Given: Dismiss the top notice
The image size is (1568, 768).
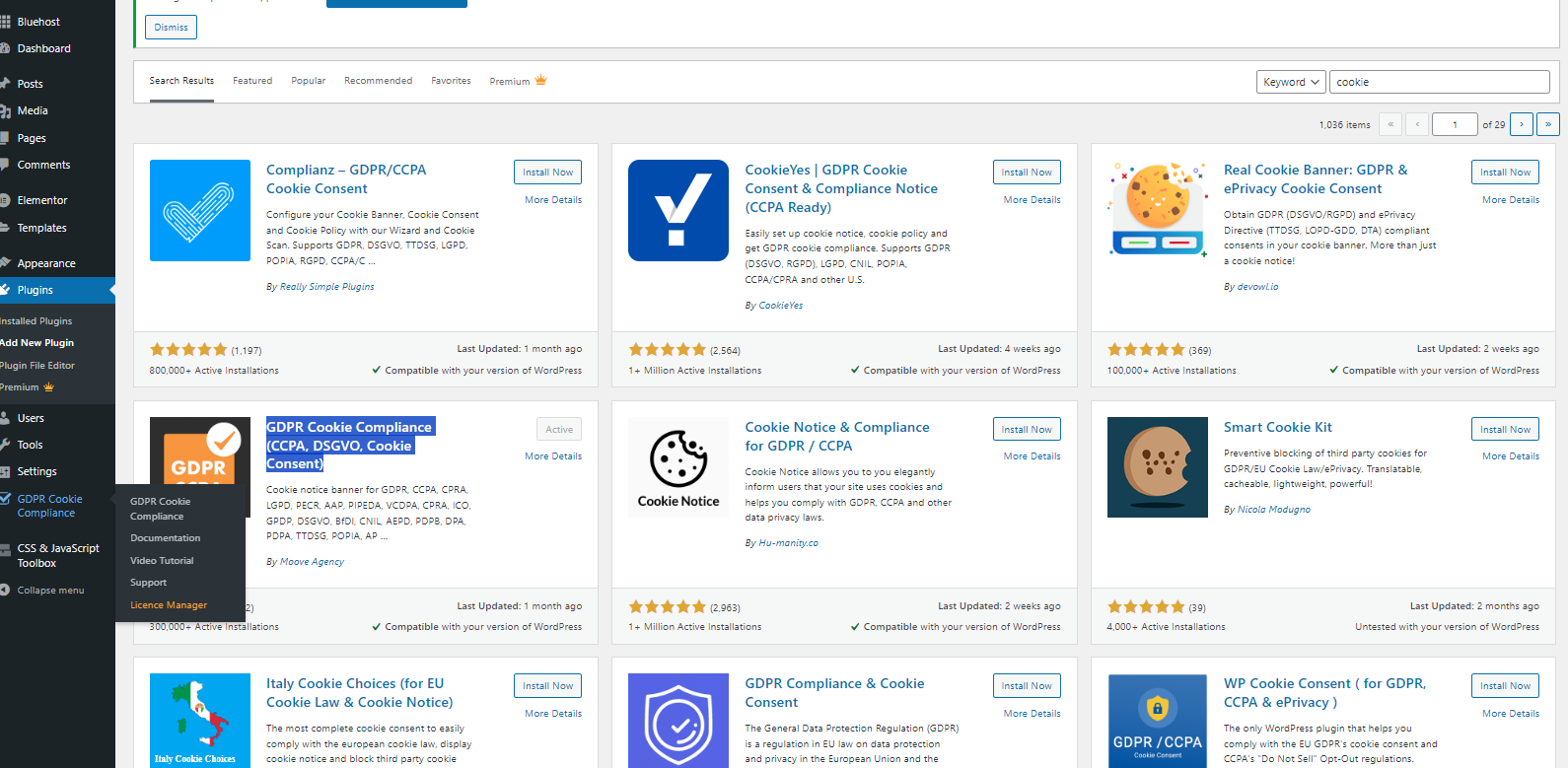Looking at the screenshot, I should pos(171,28).
